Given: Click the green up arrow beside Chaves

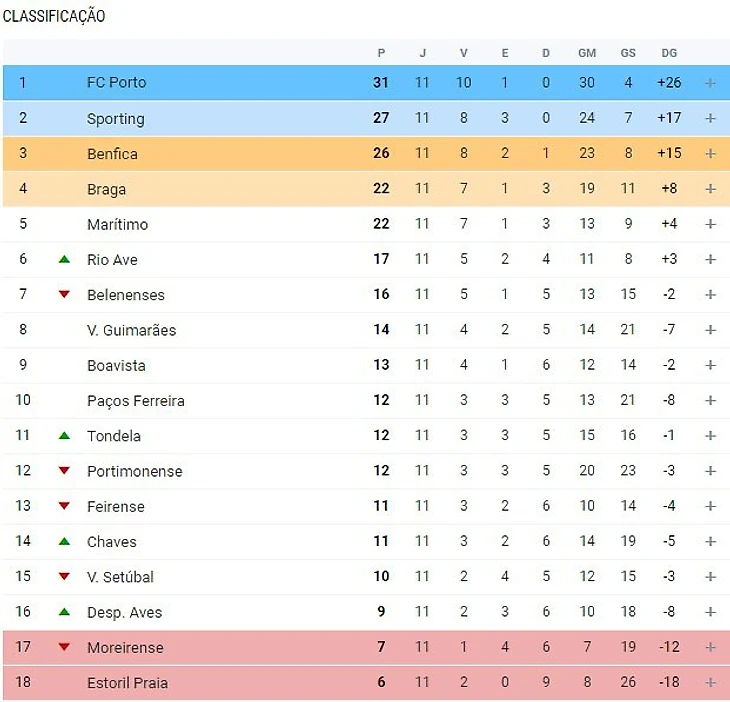Looking at the screenshot, I should (64, 542).
